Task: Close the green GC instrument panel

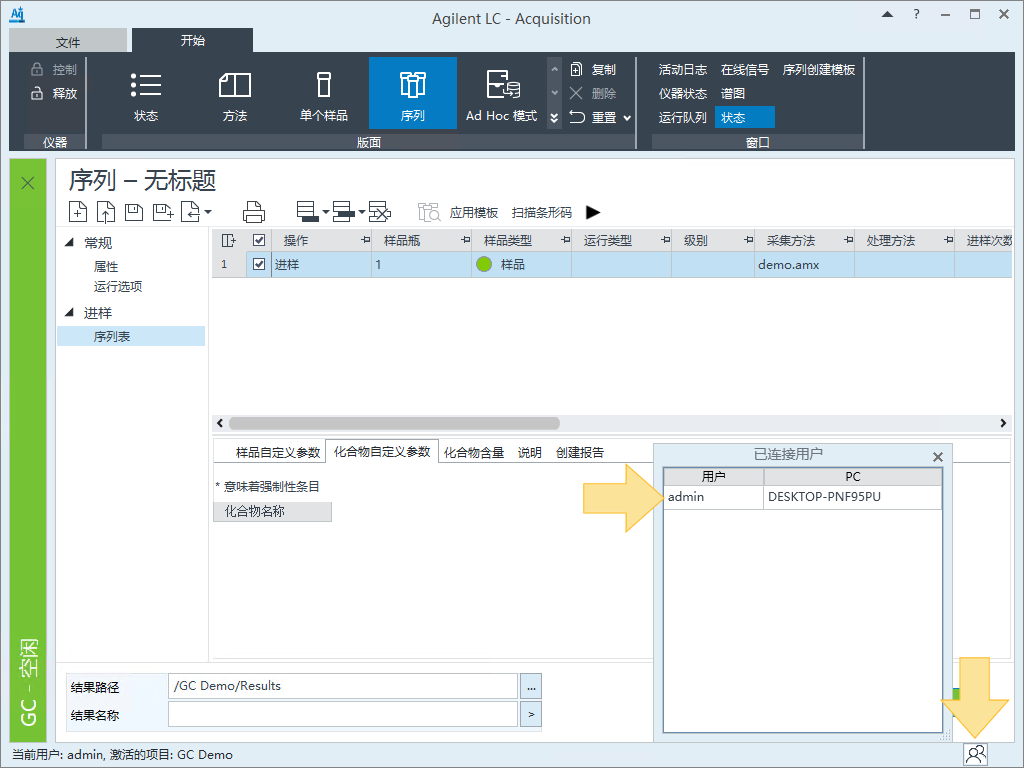Action: coord(28,183)
